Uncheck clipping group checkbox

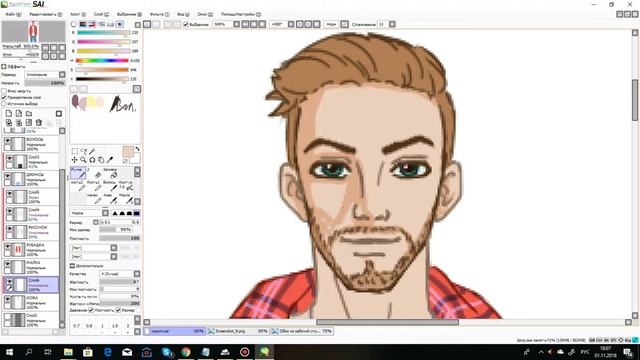tap(4, 98)
